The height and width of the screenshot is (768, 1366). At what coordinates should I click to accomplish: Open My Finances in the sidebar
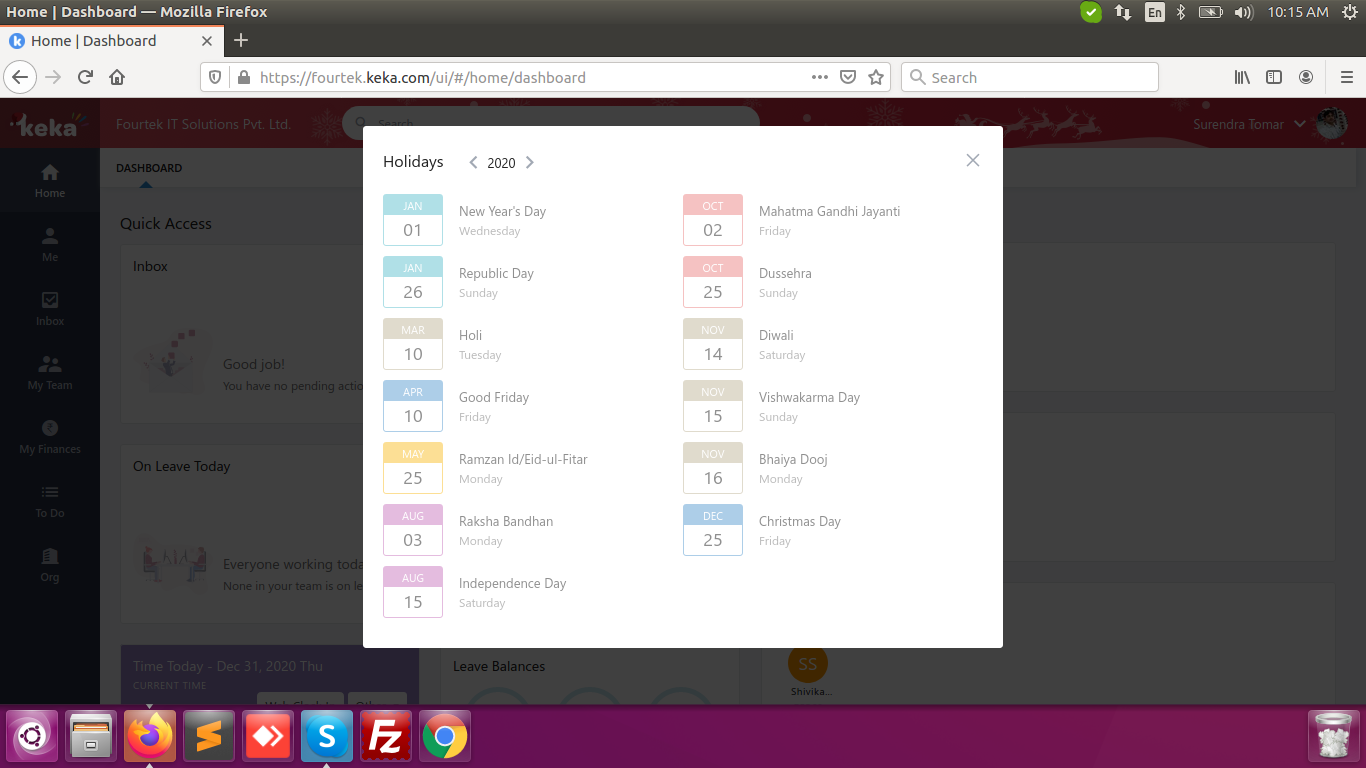point(50,437)
